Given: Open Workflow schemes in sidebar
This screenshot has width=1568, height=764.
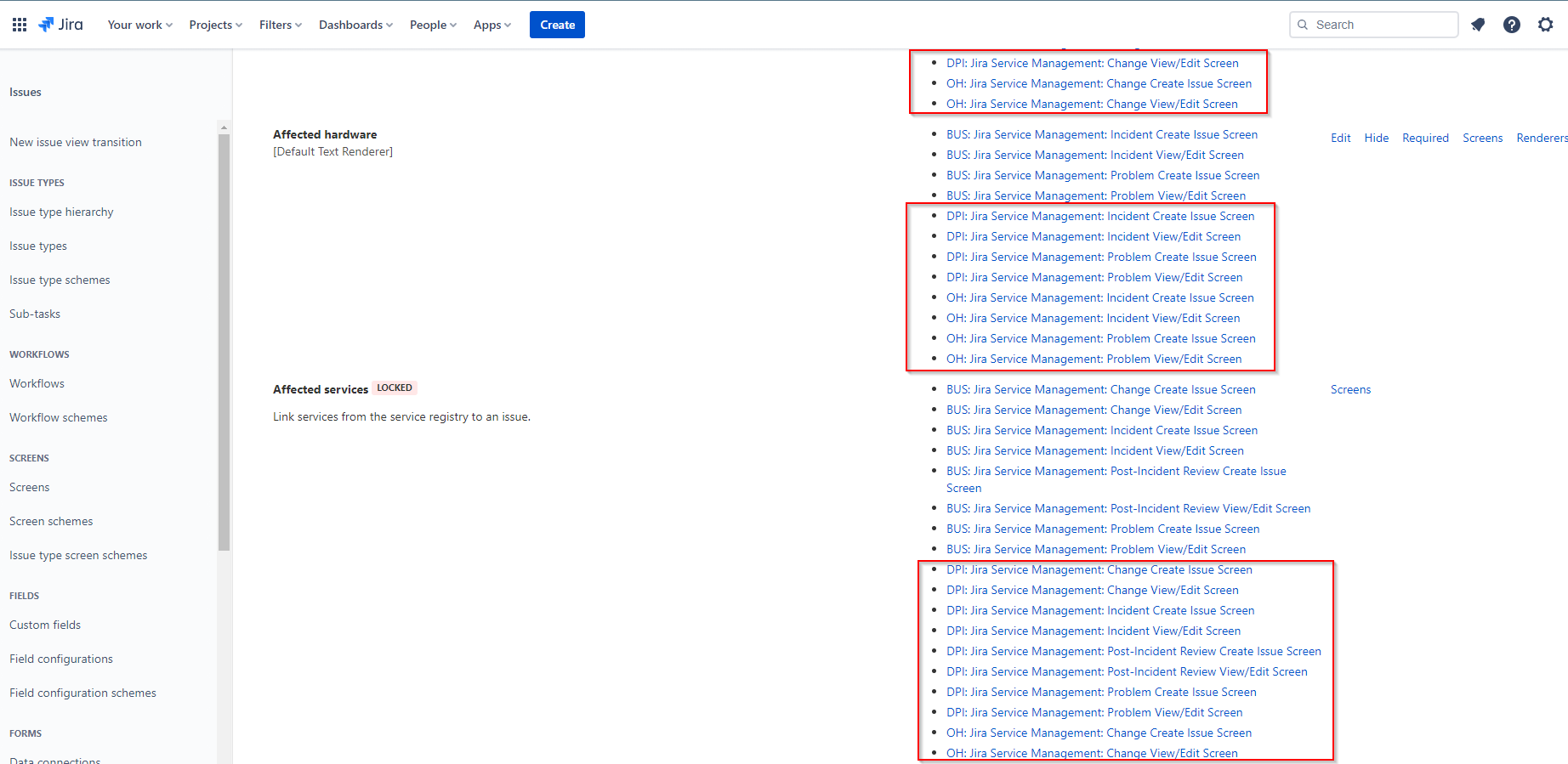Looking at the screenshot, I should (59, 417).
